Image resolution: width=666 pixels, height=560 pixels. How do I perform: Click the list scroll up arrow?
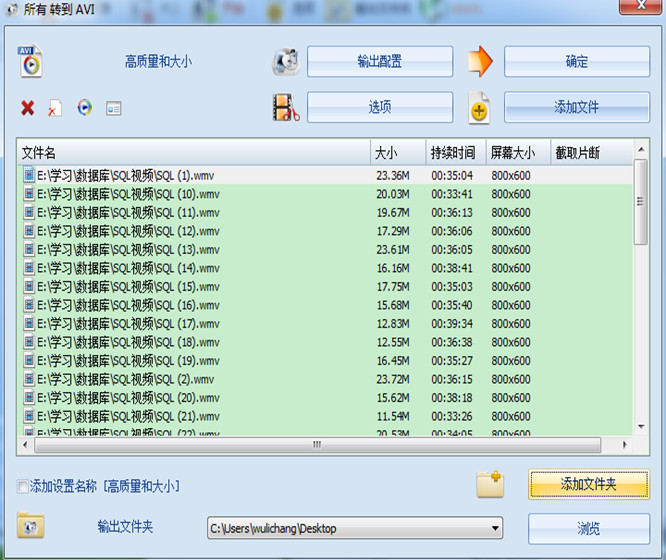point(641,149)
